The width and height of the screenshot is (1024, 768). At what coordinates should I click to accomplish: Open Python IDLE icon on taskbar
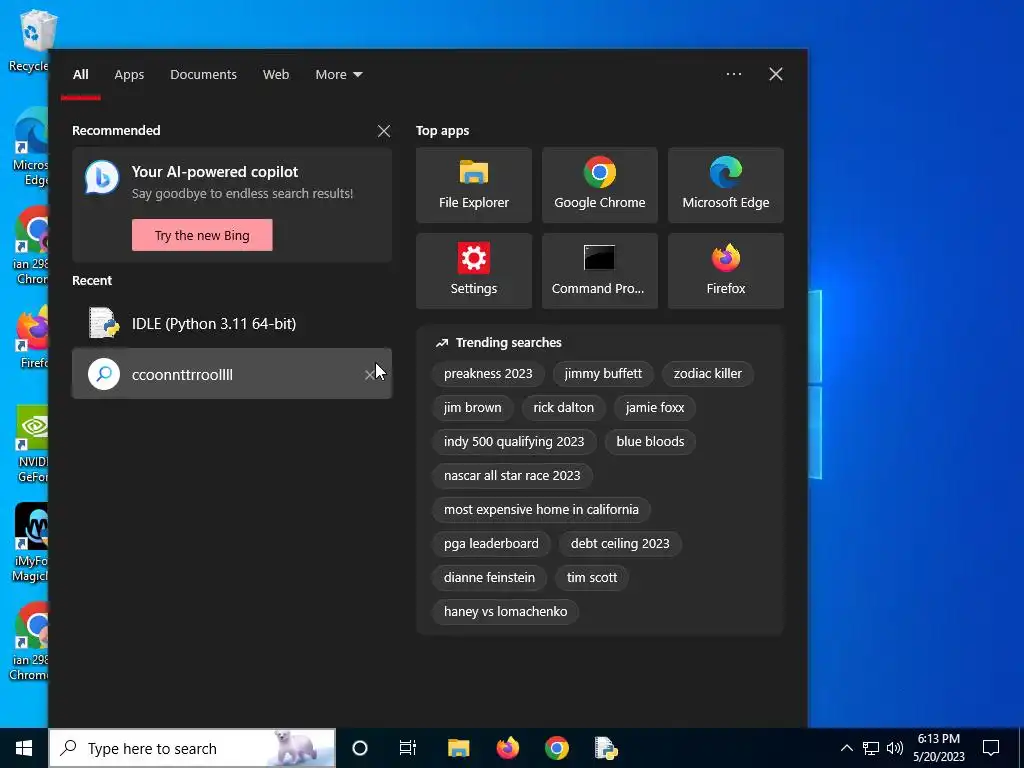pyautogui.click(x=606, y=748)
